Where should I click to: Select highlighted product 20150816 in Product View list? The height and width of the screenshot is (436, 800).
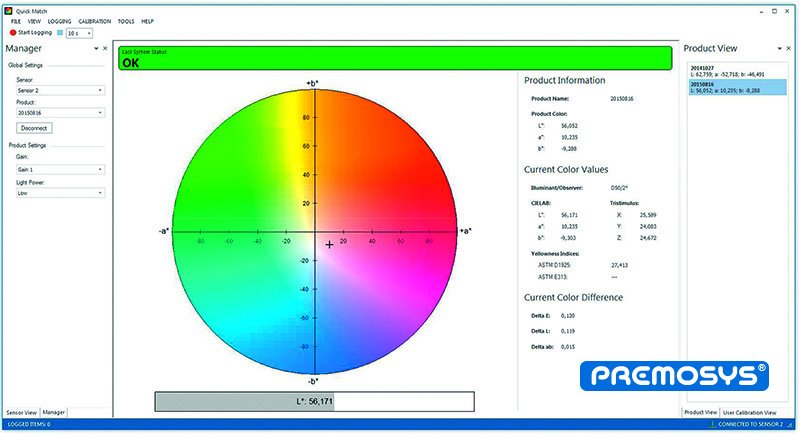point(737,87)
